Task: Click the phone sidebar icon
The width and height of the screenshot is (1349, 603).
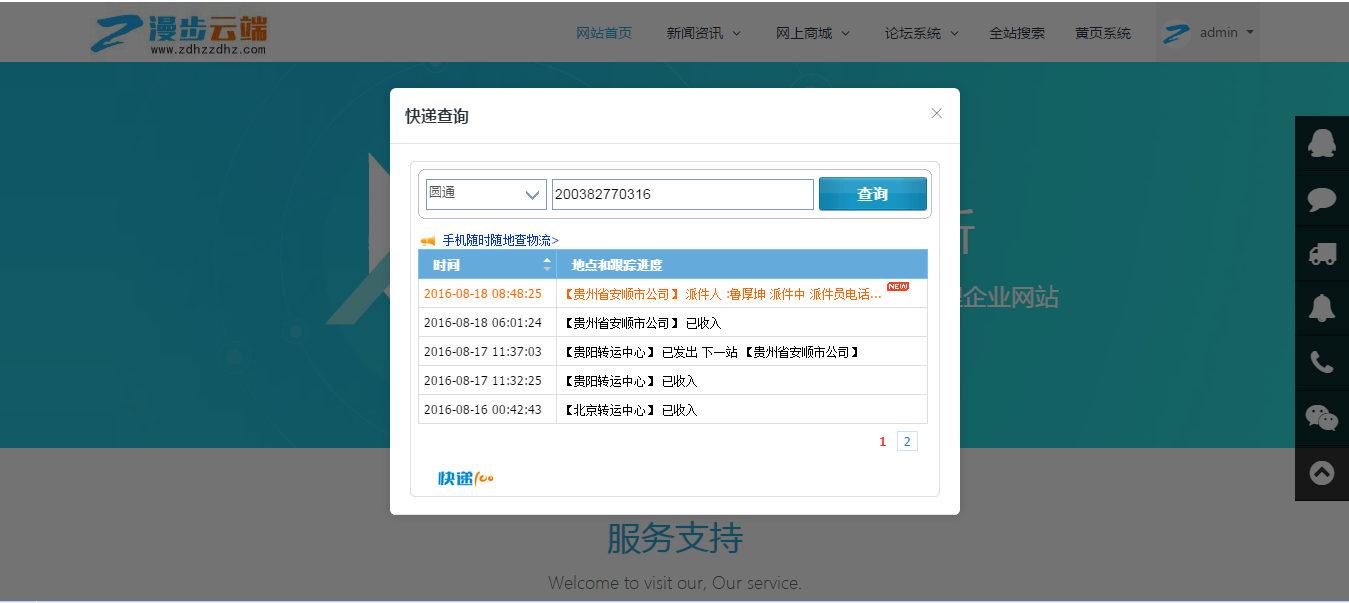Action: tap(1322, 363)
